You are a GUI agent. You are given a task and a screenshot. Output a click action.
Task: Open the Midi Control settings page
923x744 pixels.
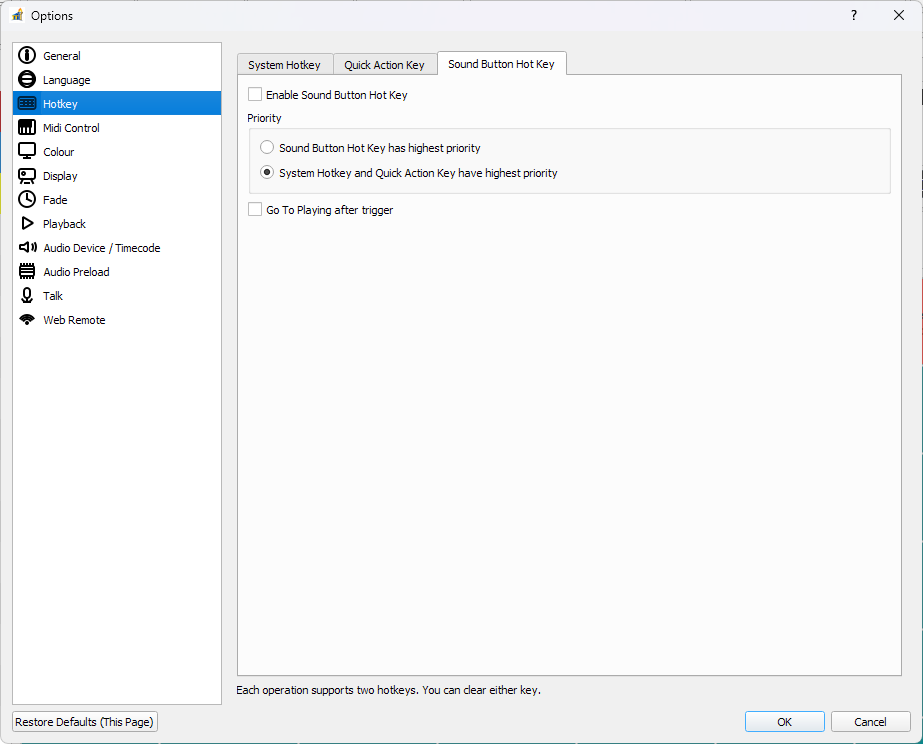[x=70, y=127]
